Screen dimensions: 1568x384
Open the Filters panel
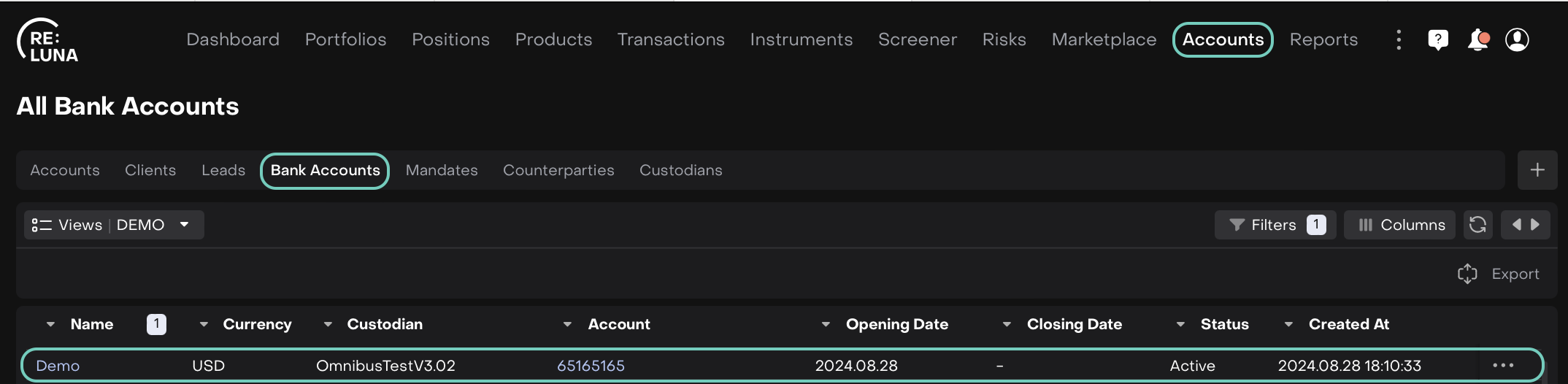pos(1275,225)
